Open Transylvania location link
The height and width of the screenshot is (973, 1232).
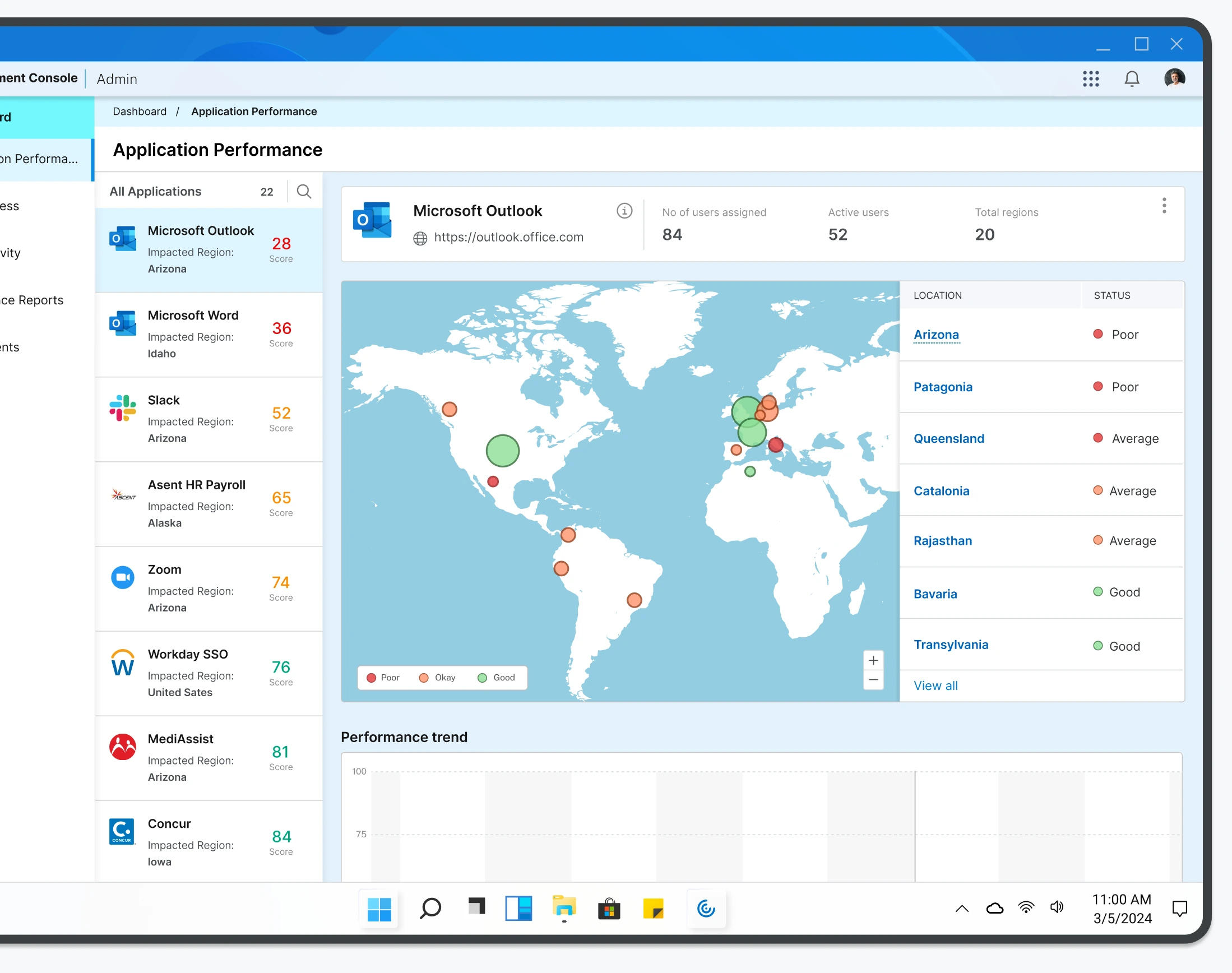(951, 645)
